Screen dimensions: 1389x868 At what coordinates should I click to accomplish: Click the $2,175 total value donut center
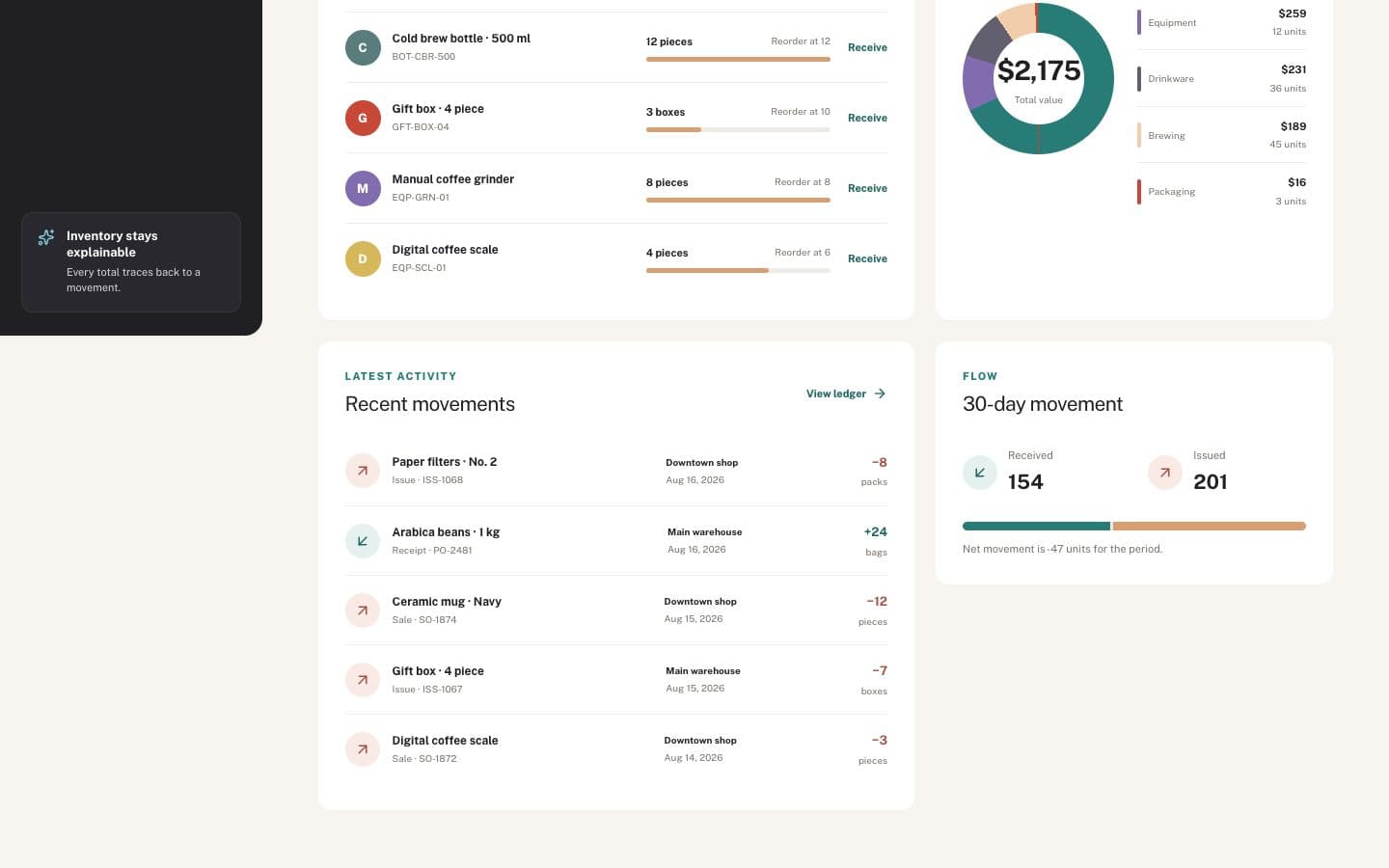[x=1039, y=79]
